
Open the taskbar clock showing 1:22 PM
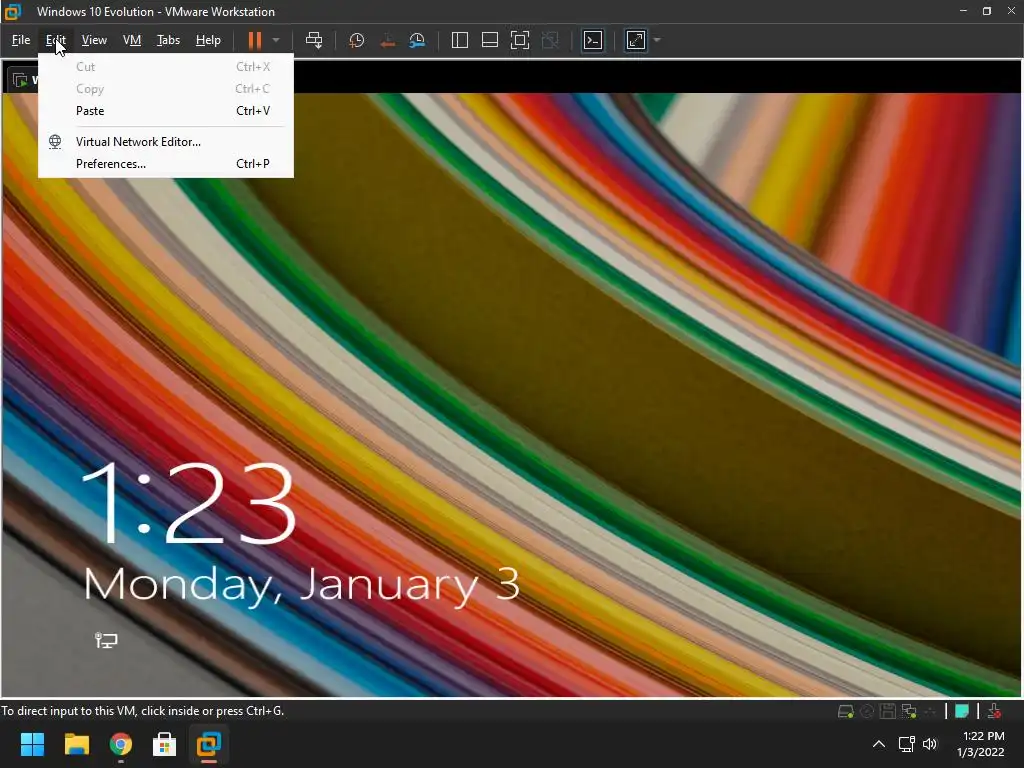981,744
